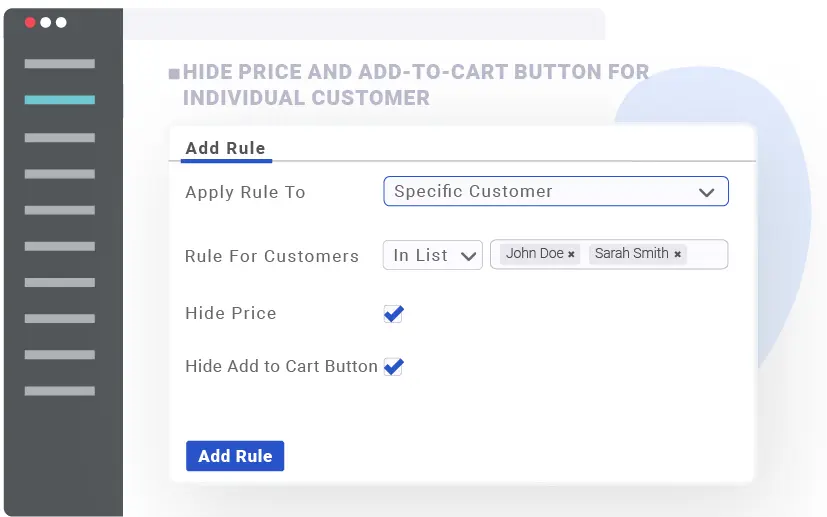Click the third sidebar menu bar

tap(60, 137)
